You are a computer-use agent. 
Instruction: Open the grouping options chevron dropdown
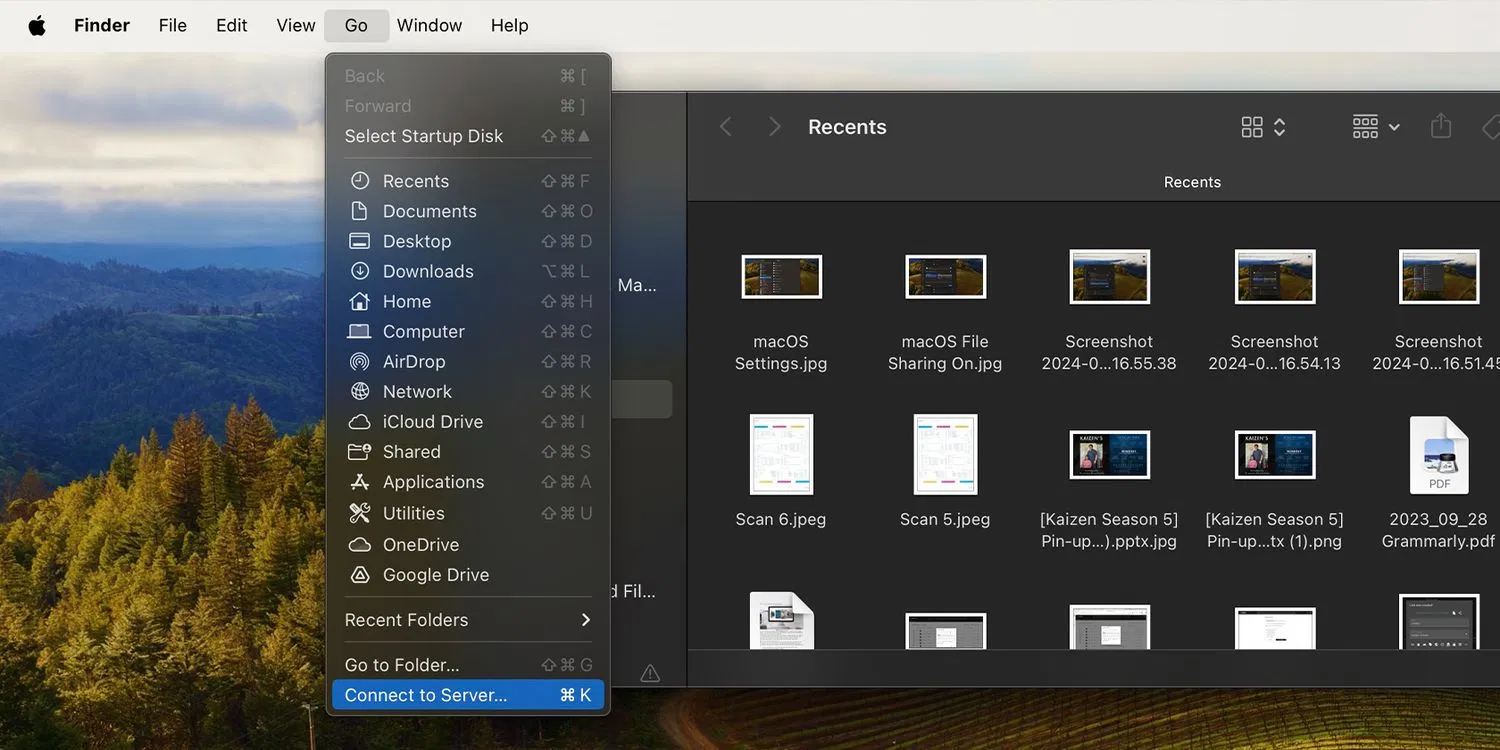click(x=1392, y=126)
